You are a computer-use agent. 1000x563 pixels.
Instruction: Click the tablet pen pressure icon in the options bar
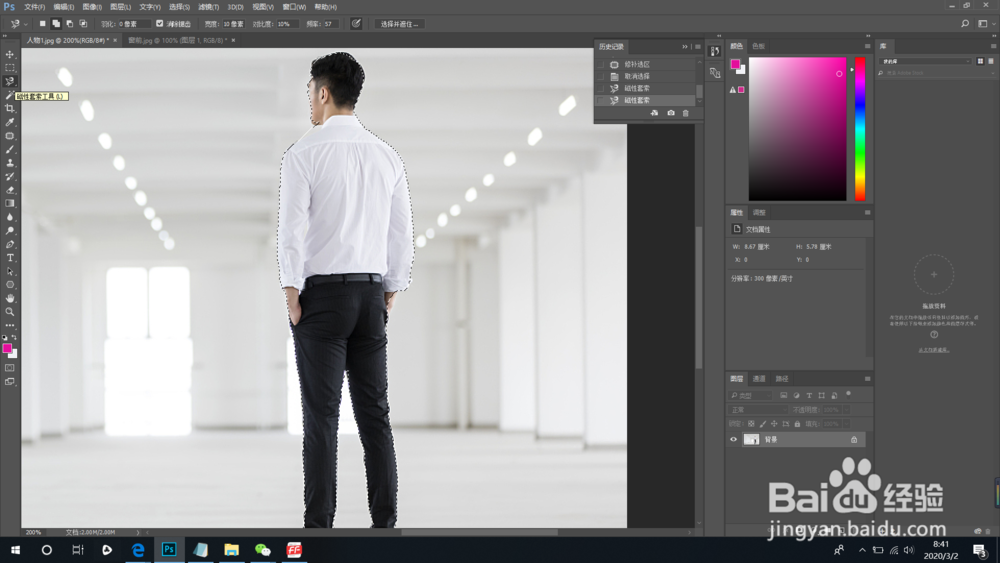coord(356,24)
